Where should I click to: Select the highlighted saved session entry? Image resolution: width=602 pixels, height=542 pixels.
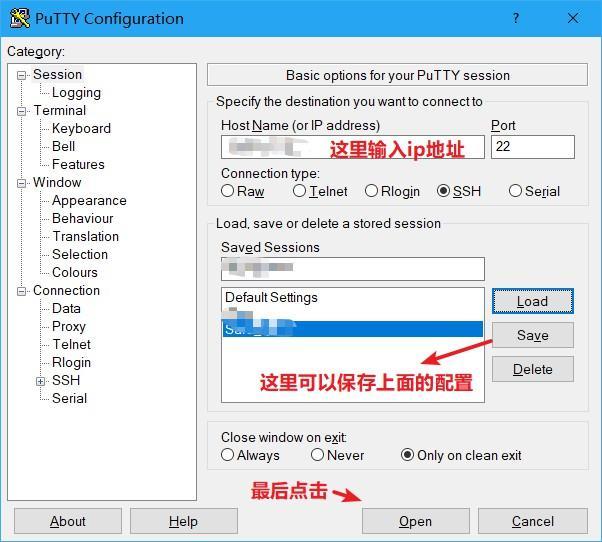pos(352,329)
